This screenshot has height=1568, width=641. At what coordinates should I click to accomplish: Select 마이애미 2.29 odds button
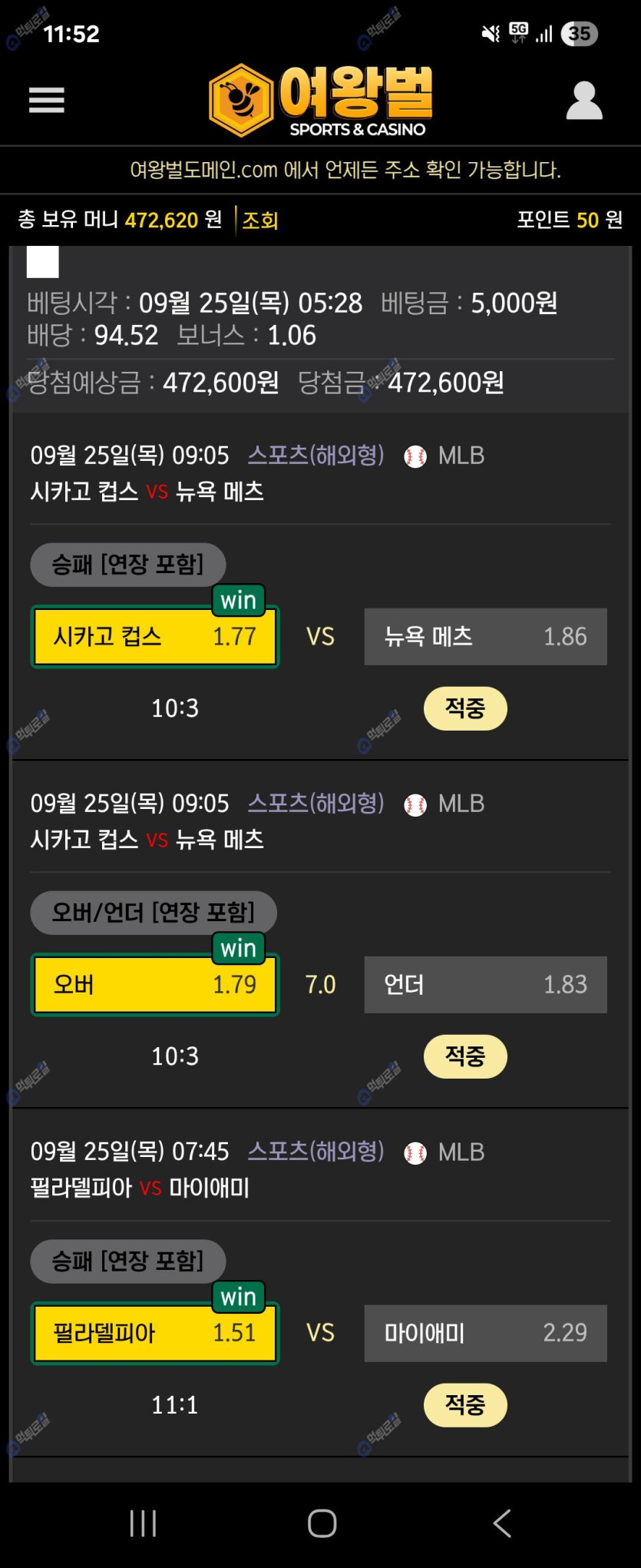click(485, 1333)
